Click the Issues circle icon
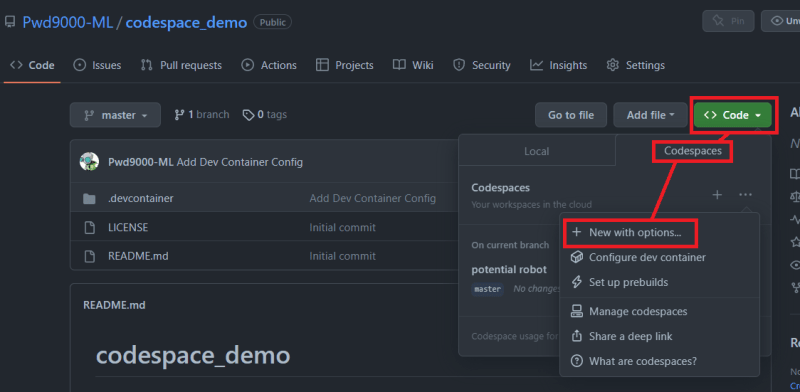 [80, 65]
